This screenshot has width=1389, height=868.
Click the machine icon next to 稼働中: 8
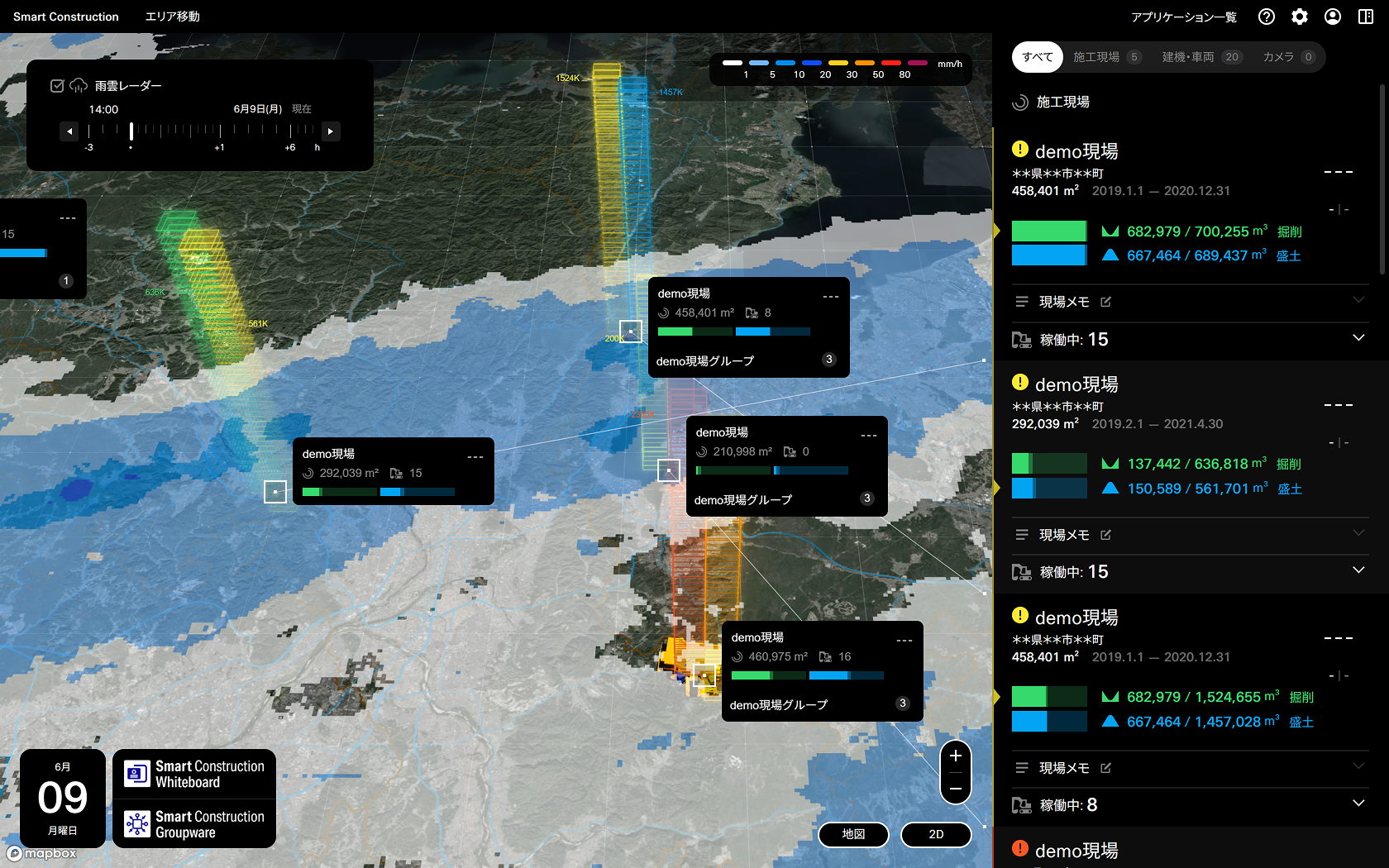coord(1022,805)
